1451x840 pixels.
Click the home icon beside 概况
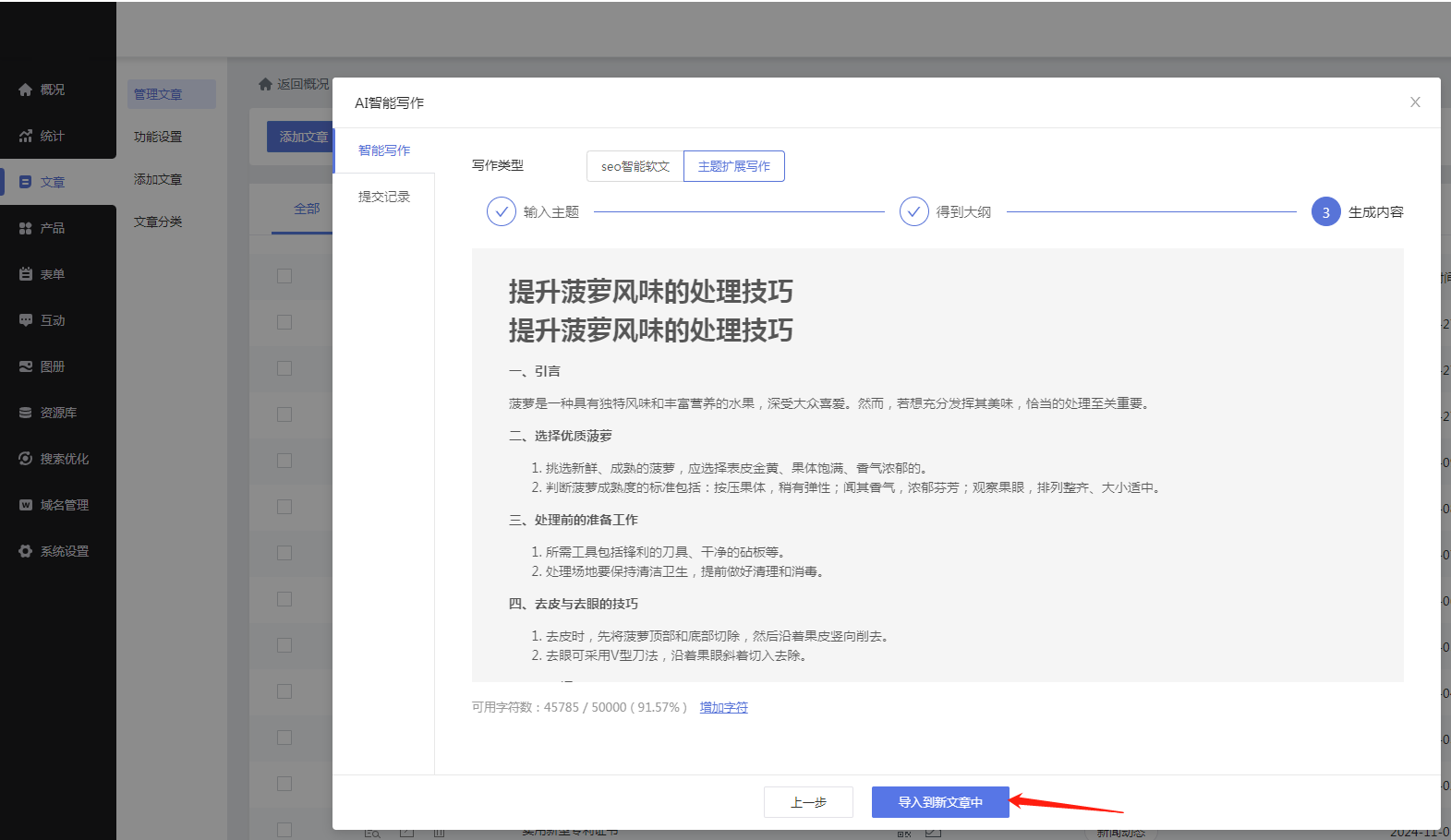coord(25,90)
